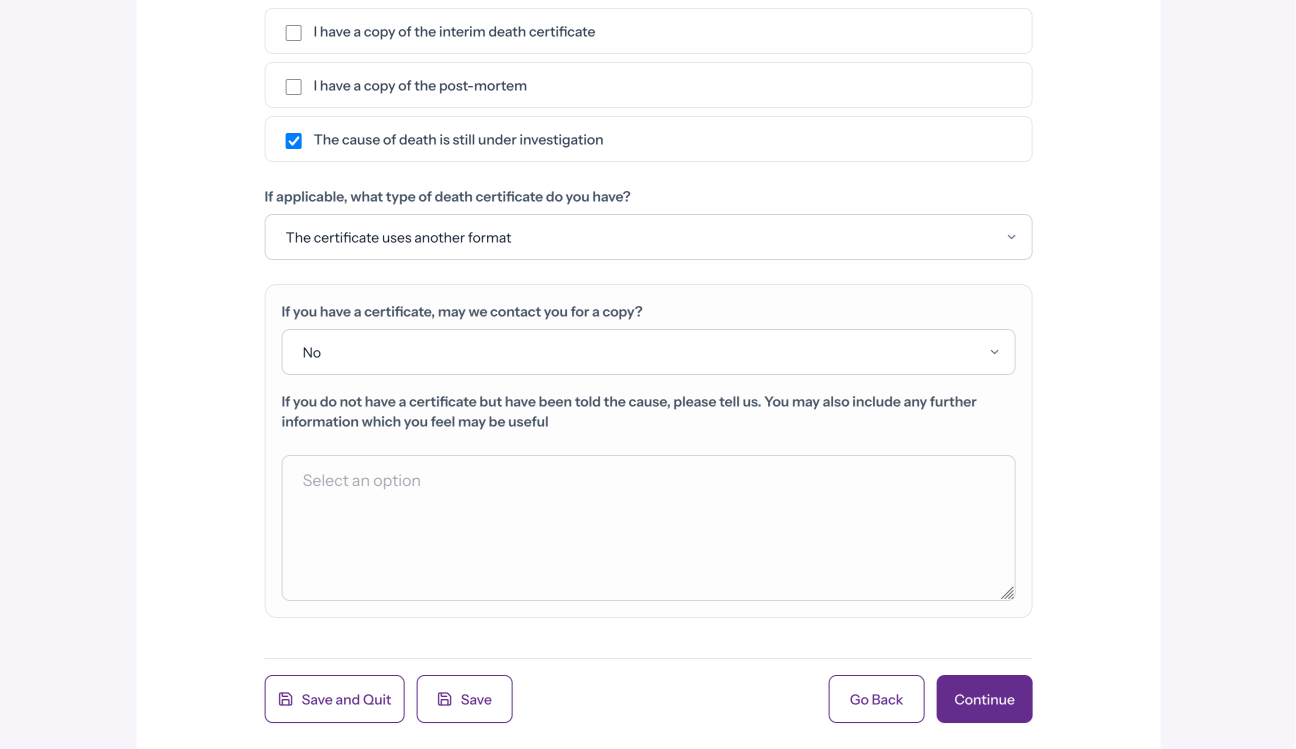Uncheck the cause under investigation checkbox

point(293,140)
